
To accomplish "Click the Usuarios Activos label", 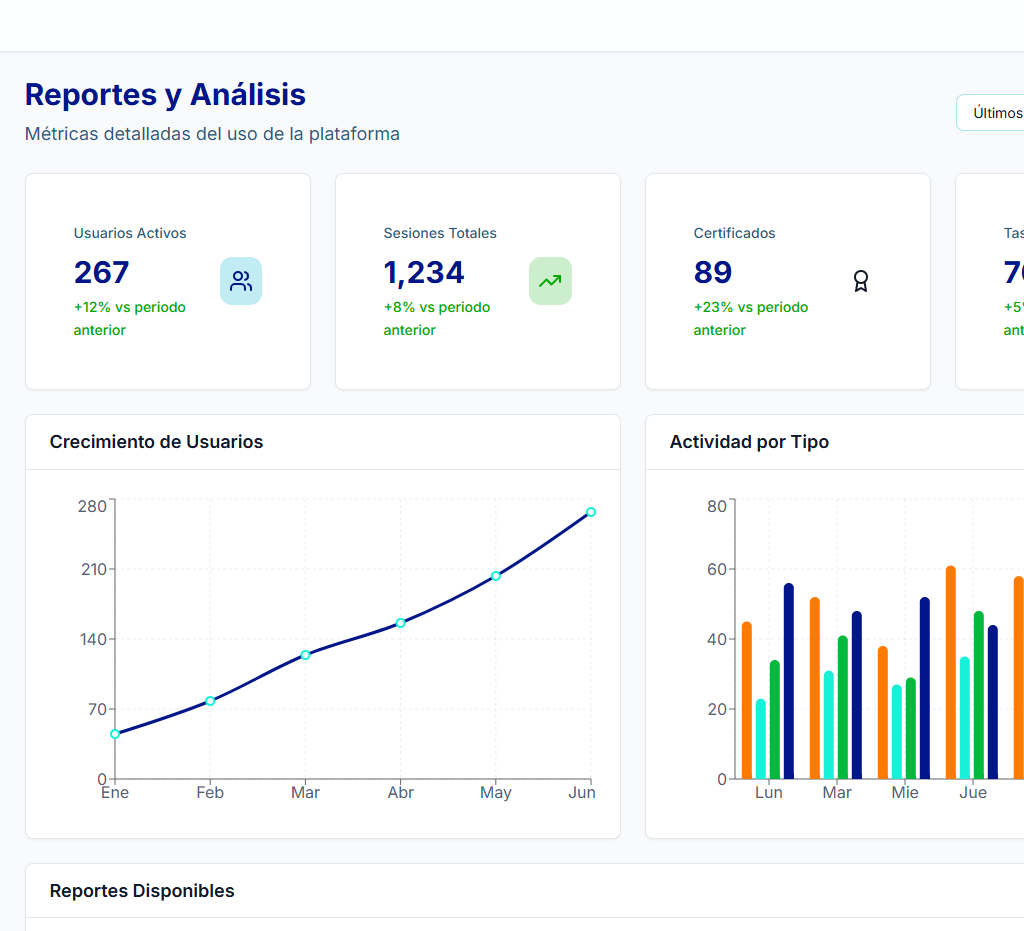I will tap(130, 233).
